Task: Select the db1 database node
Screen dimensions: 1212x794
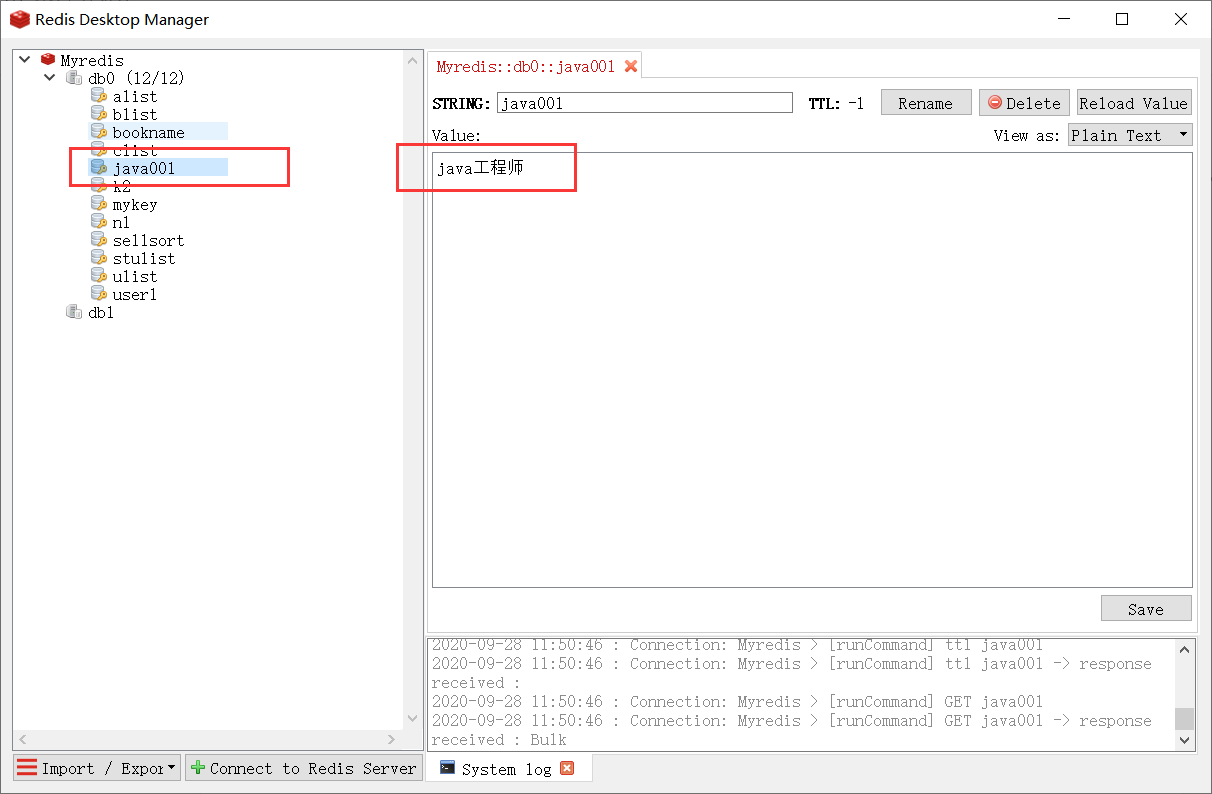Action: click(101, 312)
